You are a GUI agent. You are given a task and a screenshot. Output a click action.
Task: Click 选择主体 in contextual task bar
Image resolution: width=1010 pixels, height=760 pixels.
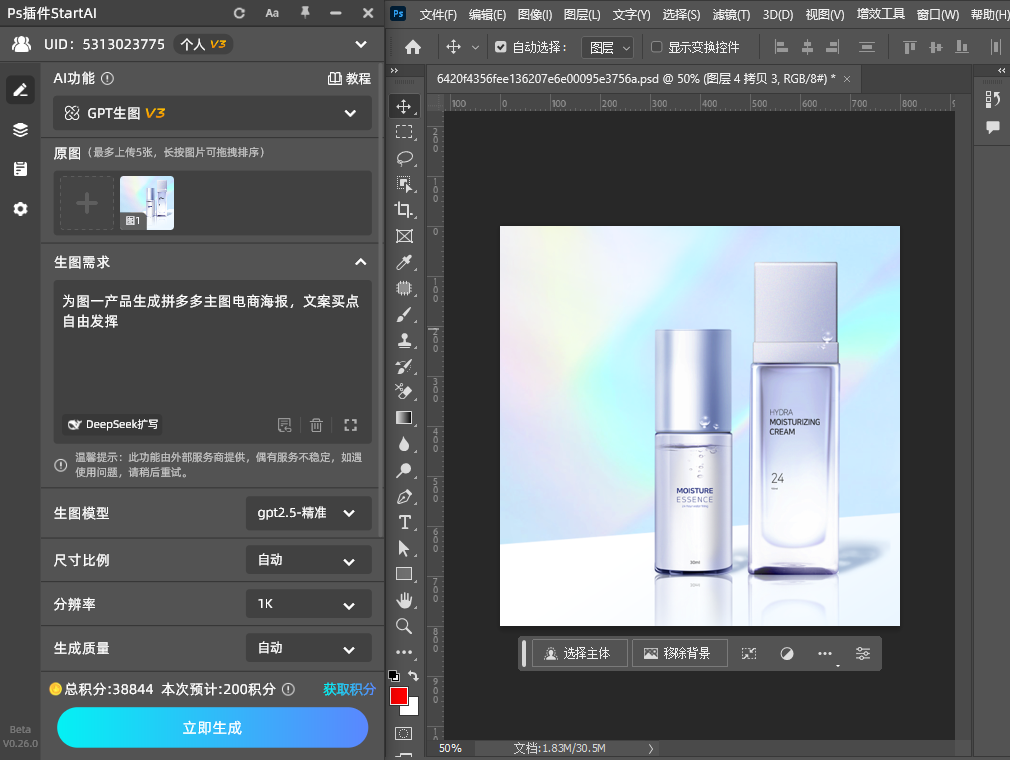pos(580,654)
